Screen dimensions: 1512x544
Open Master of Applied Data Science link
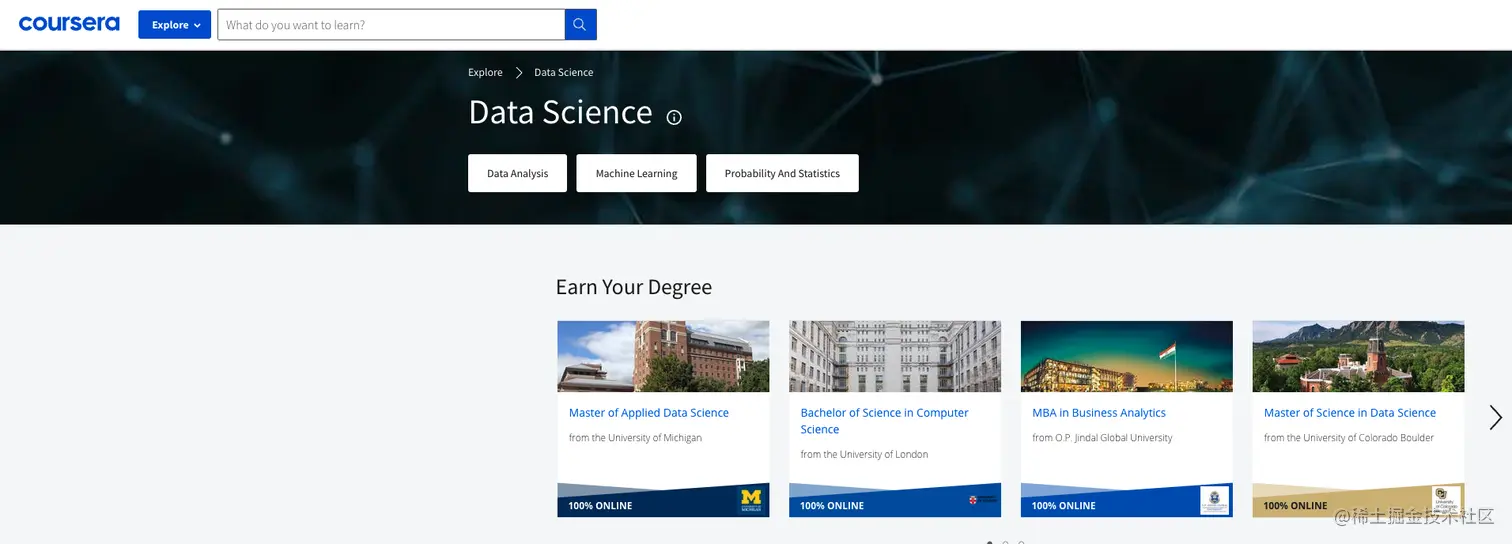click(x=649, y=413)
